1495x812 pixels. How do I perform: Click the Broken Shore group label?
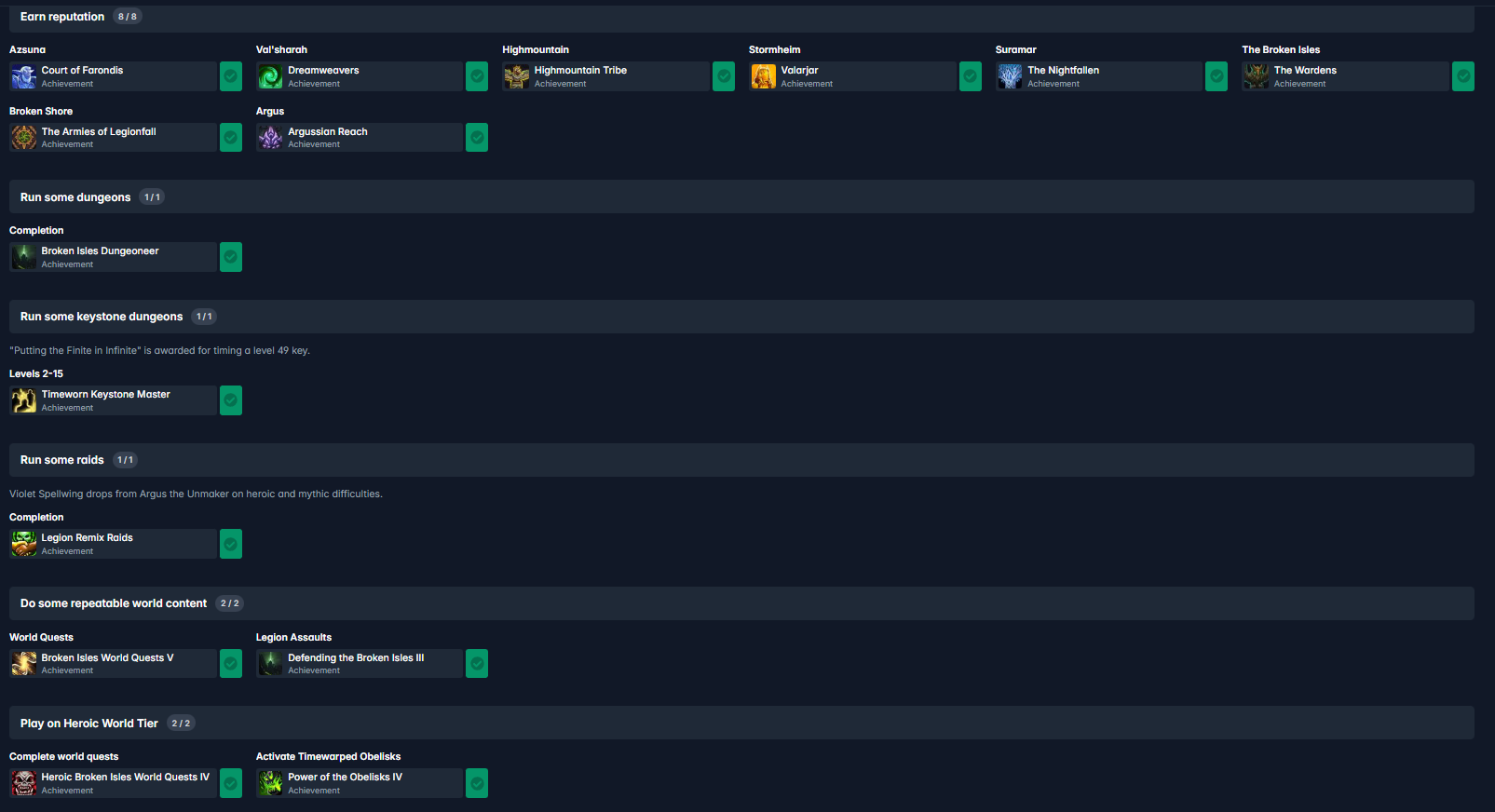pyautogui.click(x=41, y=112)
